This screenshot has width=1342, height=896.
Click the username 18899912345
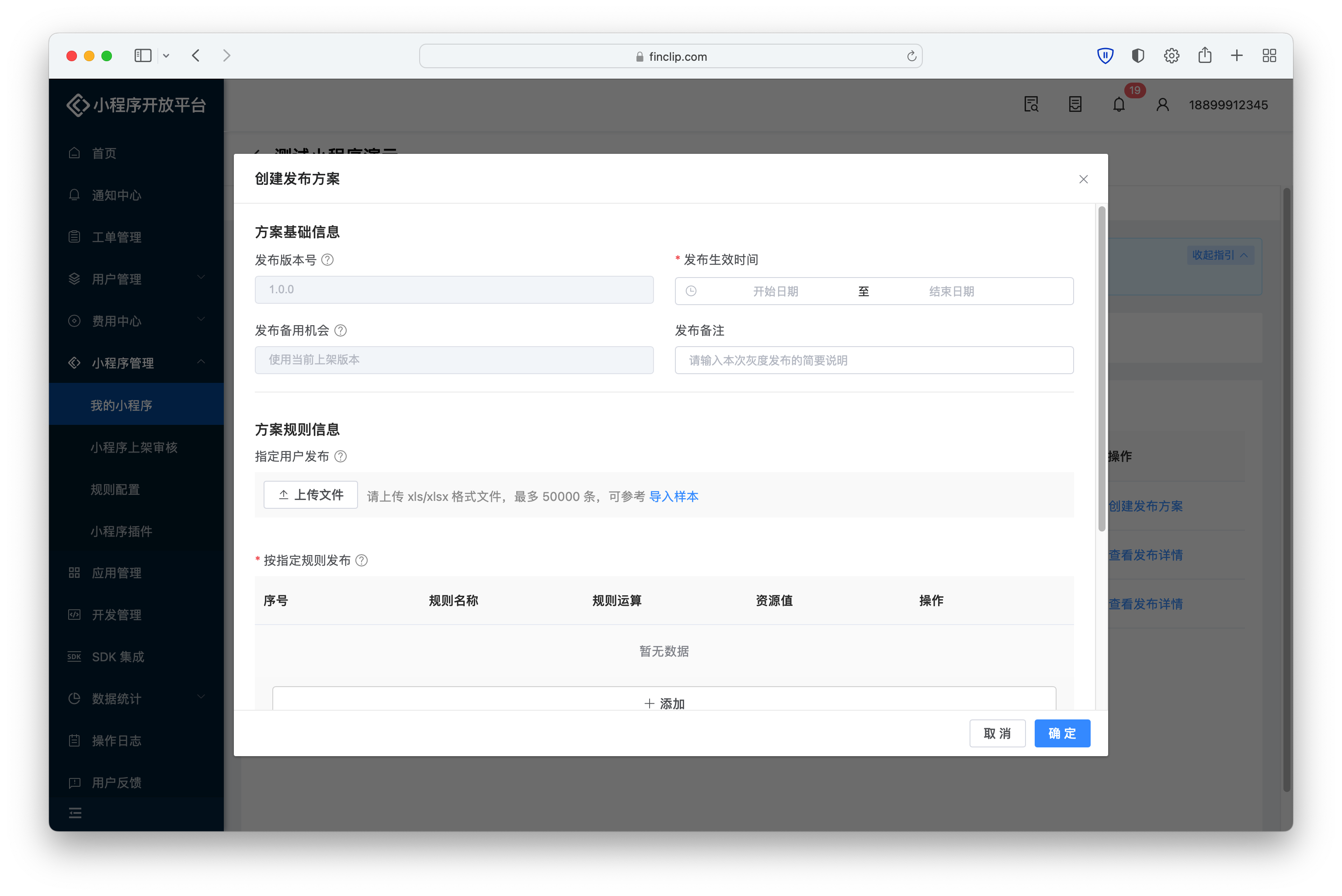pyautogui.click(x=1228, y=104)
